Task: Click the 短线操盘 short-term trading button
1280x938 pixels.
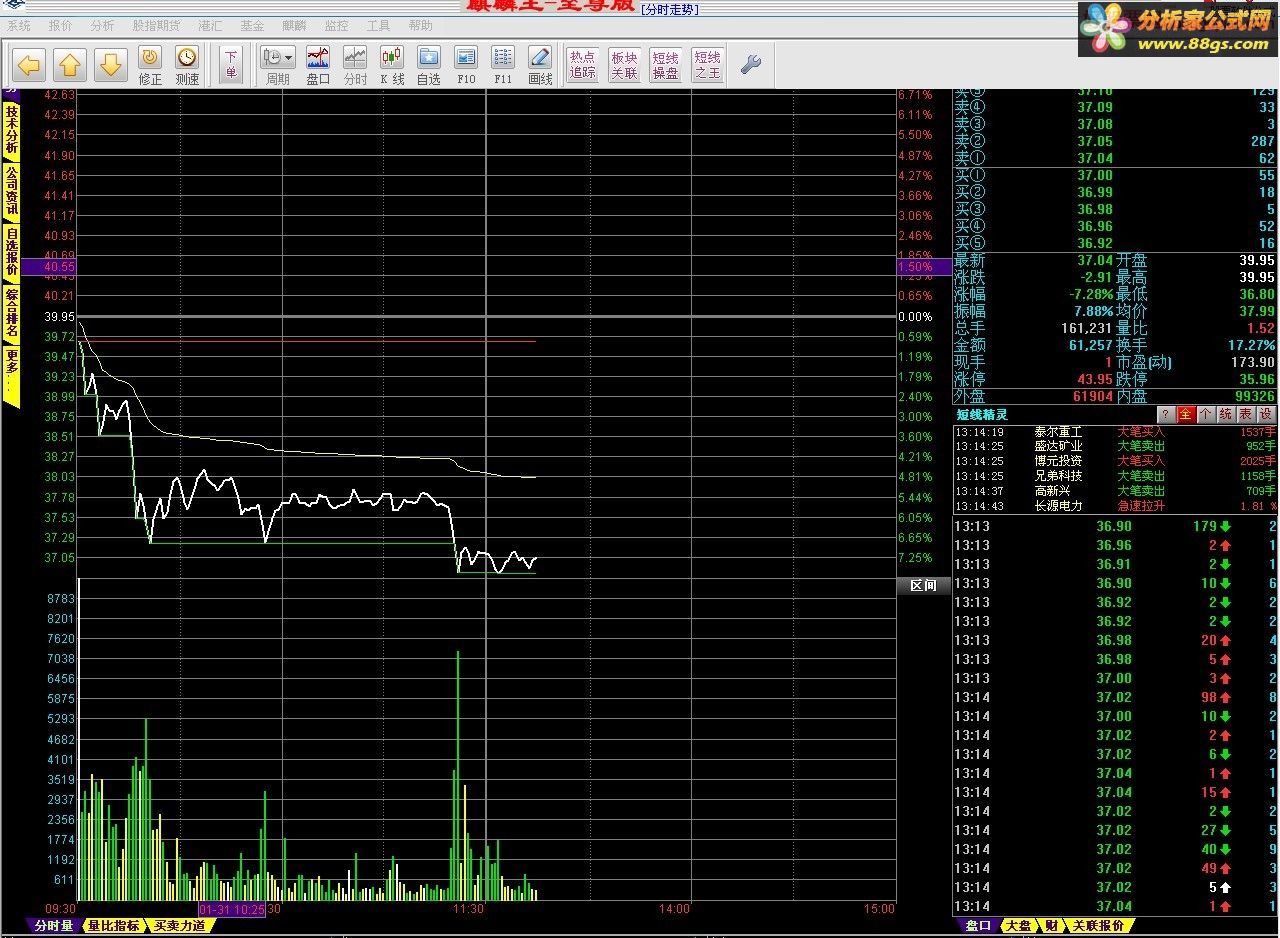Action: tap(665, 65)
